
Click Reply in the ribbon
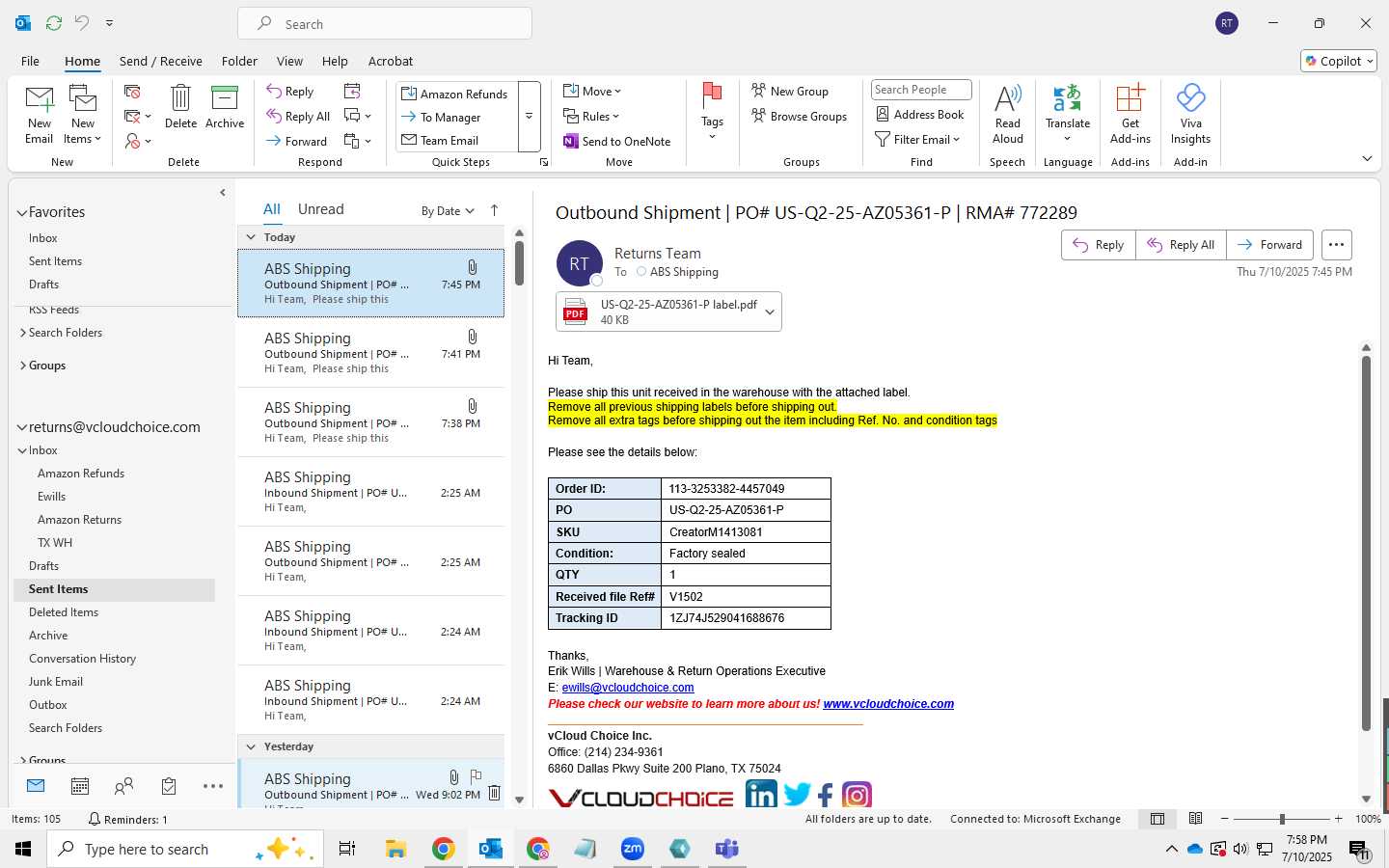(x=290, y=92)
